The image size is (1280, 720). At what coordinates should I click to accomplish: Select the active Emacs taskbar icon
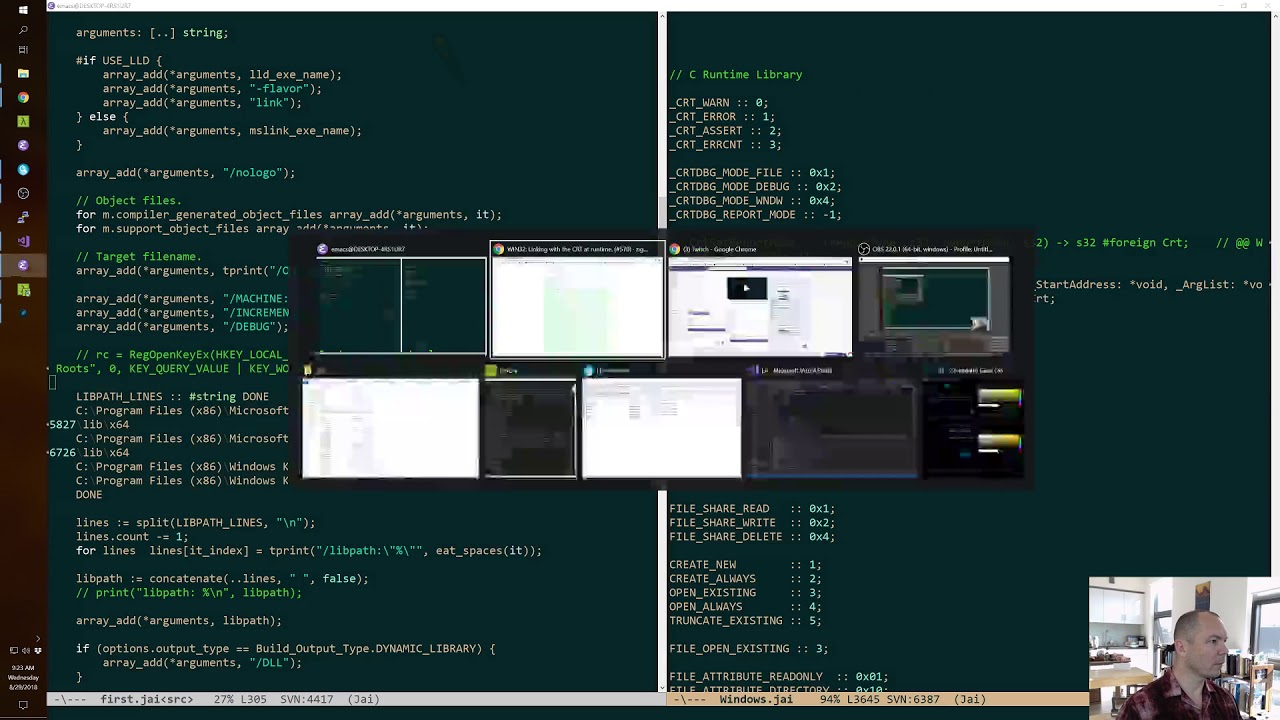point(23,265)
